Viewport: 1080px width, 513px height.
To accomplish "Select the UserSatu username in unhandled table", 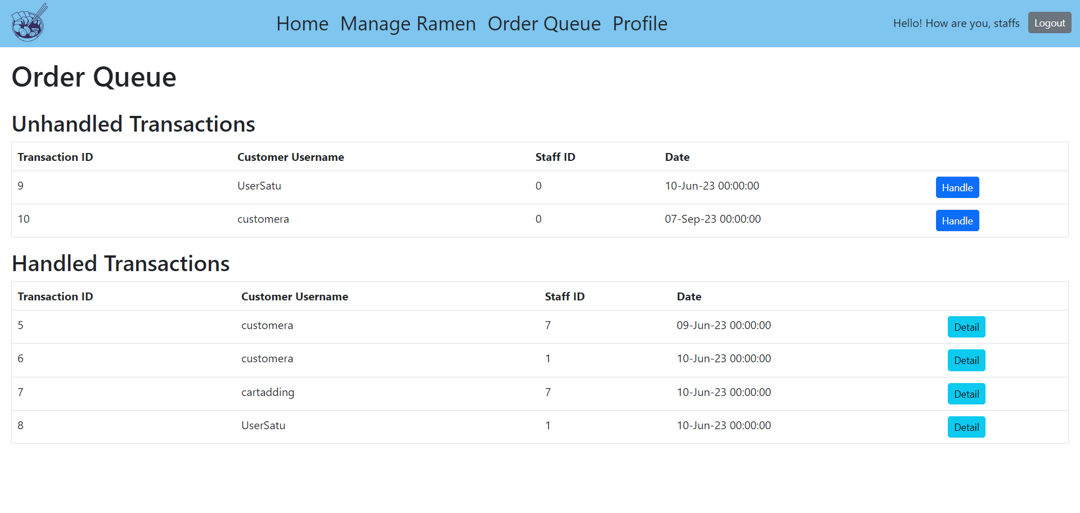I will coord(259,186).
